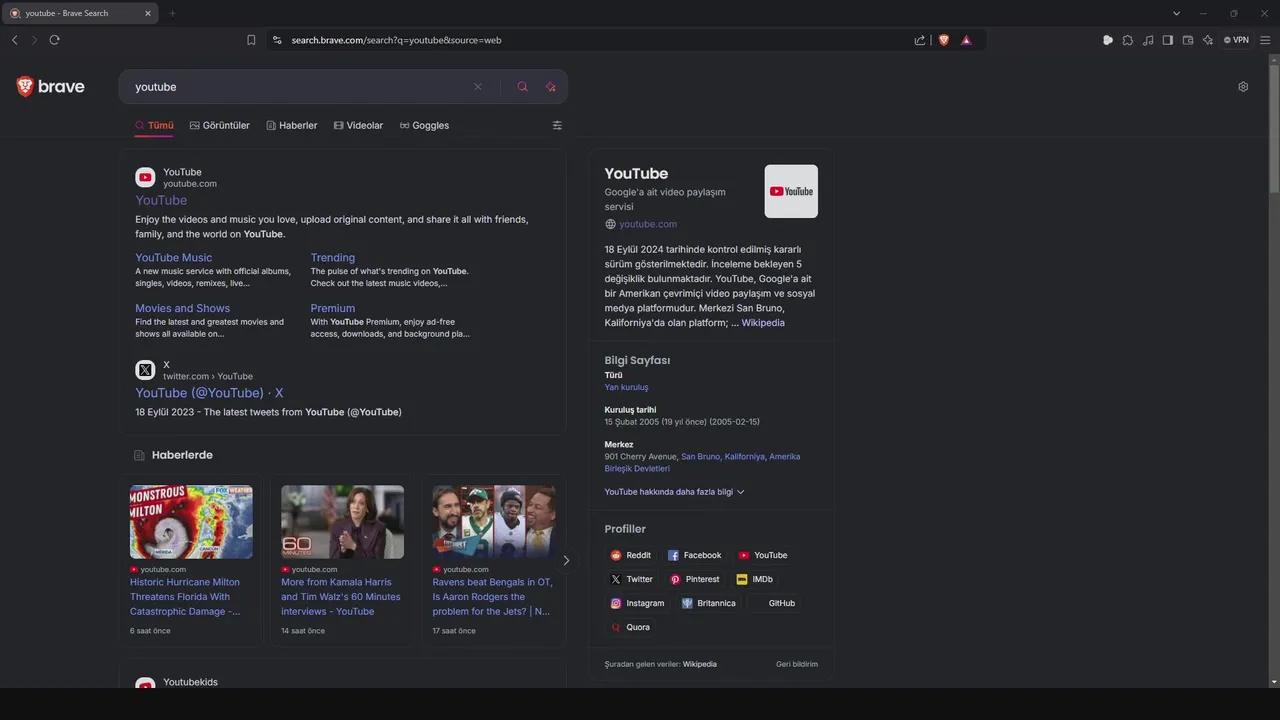Open the Brave Shields lion icon
This screenshot has height=720, width=1280.
point(943,40)
